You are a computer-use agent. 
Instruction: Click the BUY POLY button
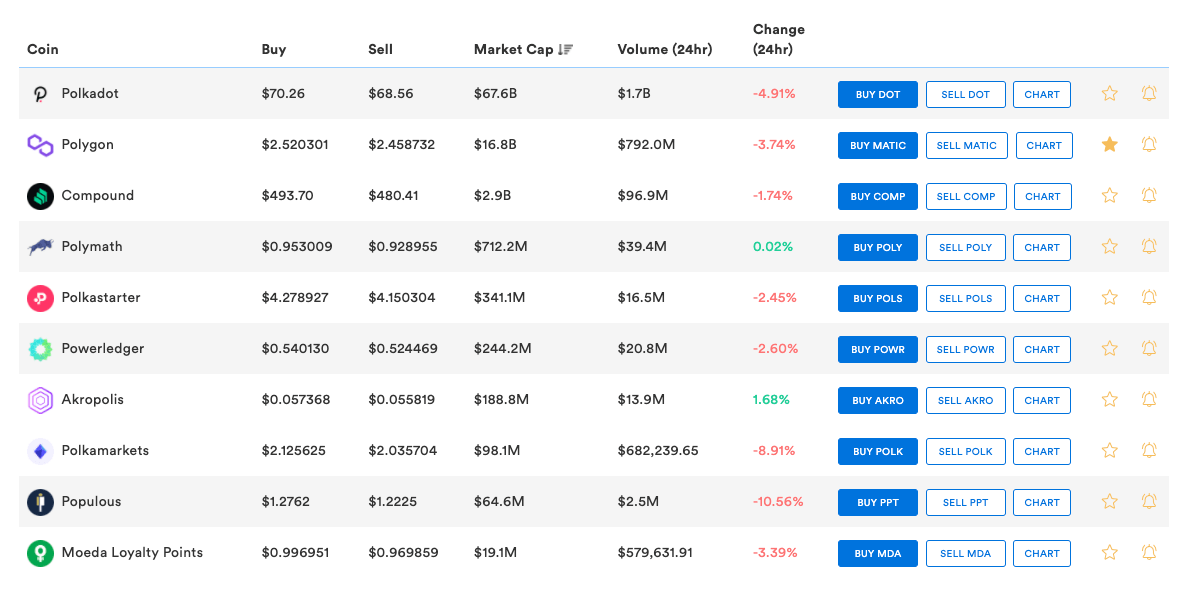coord(877,247)
